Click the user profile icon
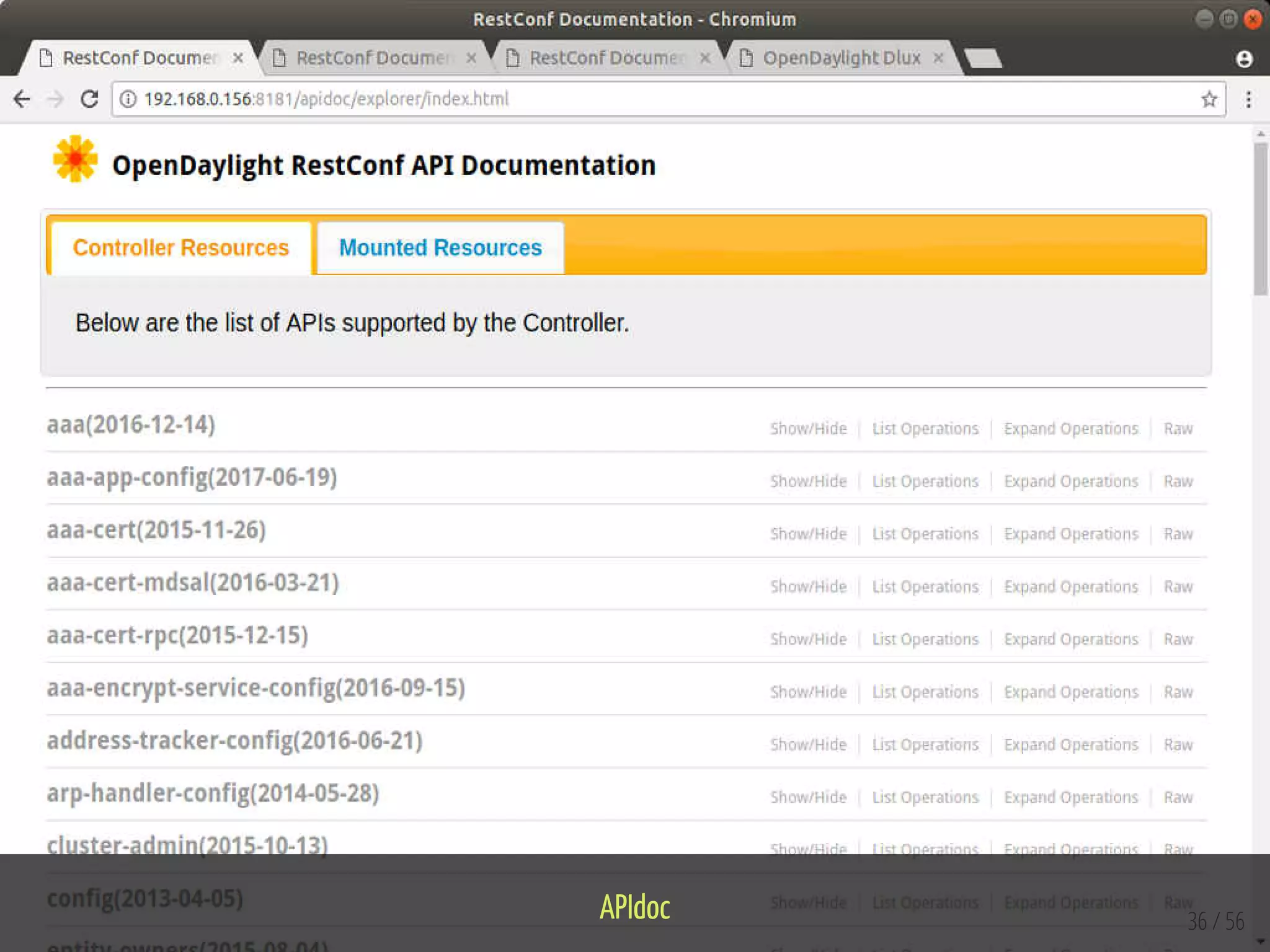The height and width of the screenshot is (952, 1270). click(x=1244, y=59)
